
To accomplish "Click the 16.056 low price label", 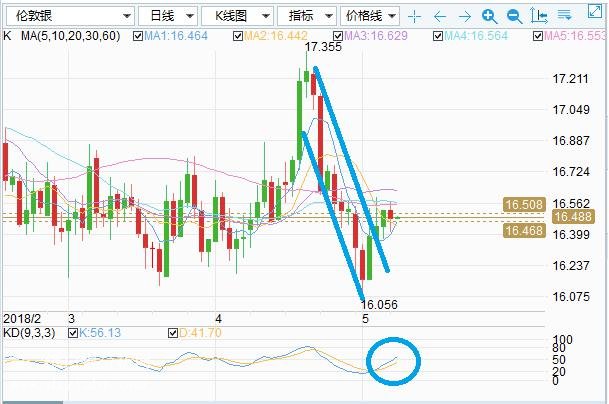I will coord(379,305).
